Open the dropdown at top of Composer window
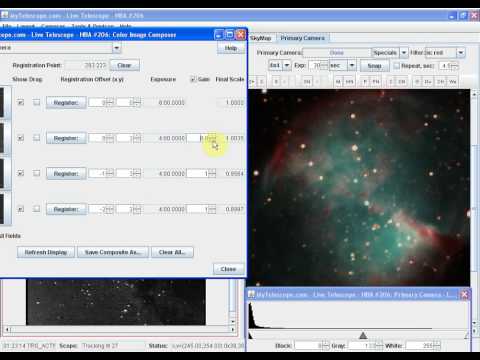480x360 pixels. (x=116, y=48)
